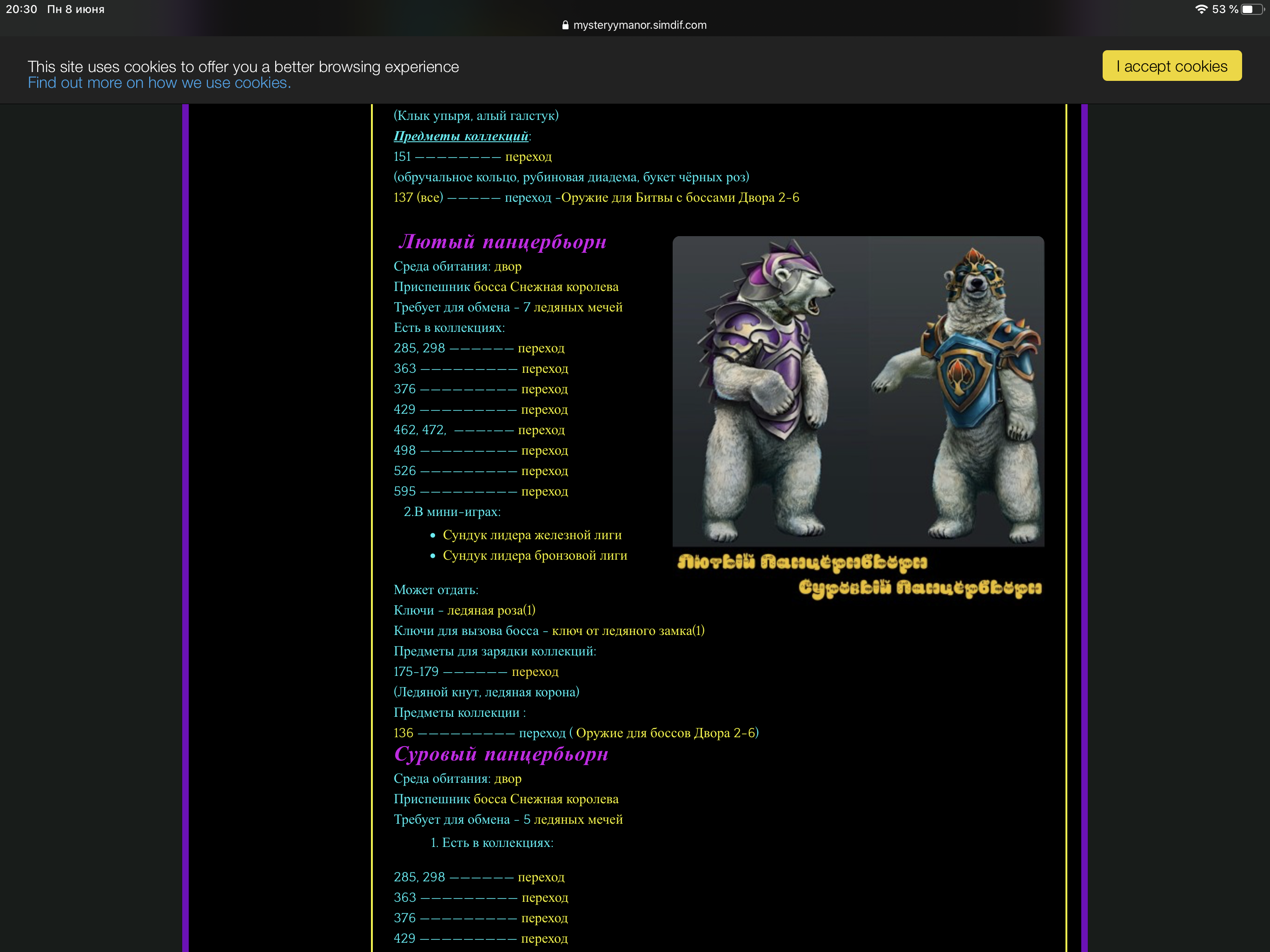The width and height of the screenshot is (1270, 952).
Task: Follow the переход link for 285, 298 under Лютый
Action: point(542,348)
